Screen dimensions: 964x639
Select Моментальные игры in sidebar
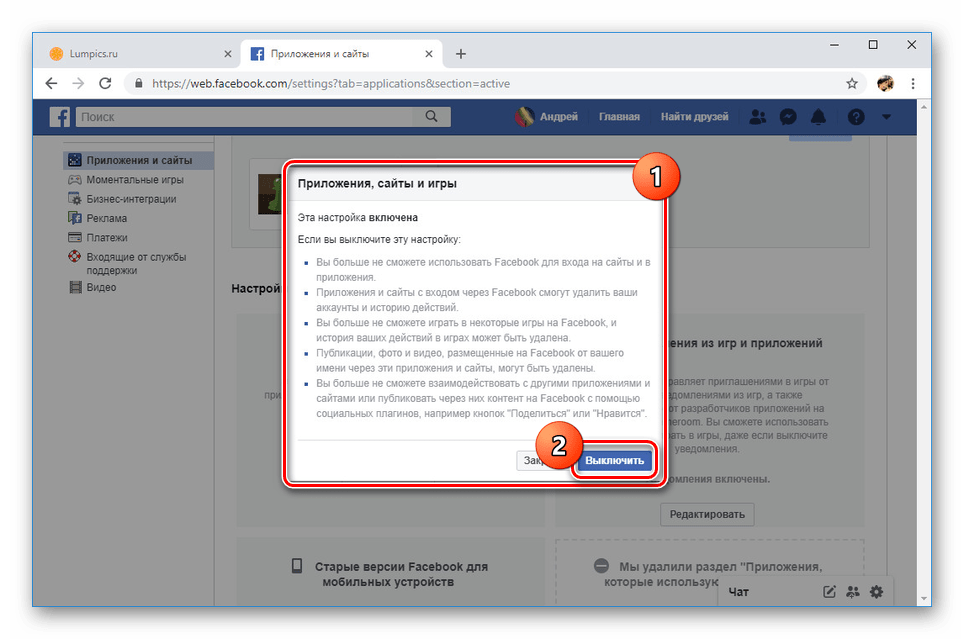point(134,180)
